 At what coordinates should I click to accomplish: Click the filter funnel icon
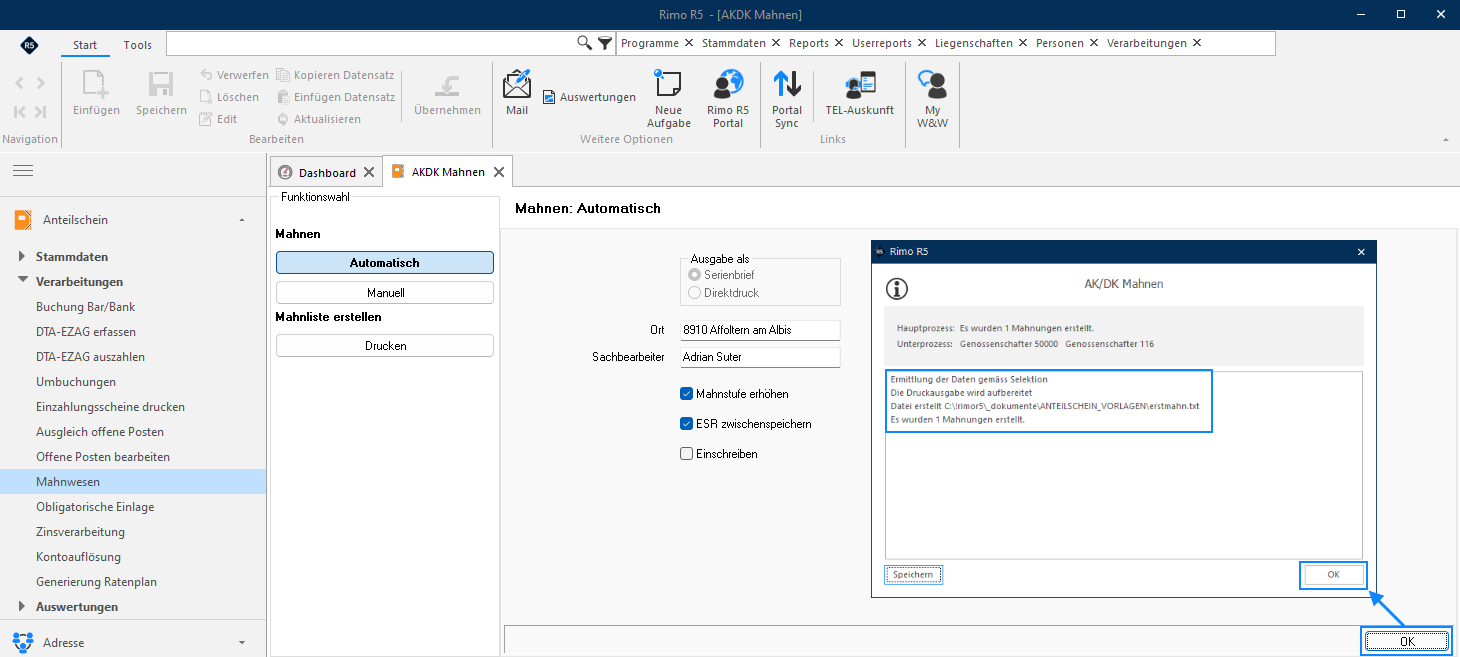click(x=605, y=43)
